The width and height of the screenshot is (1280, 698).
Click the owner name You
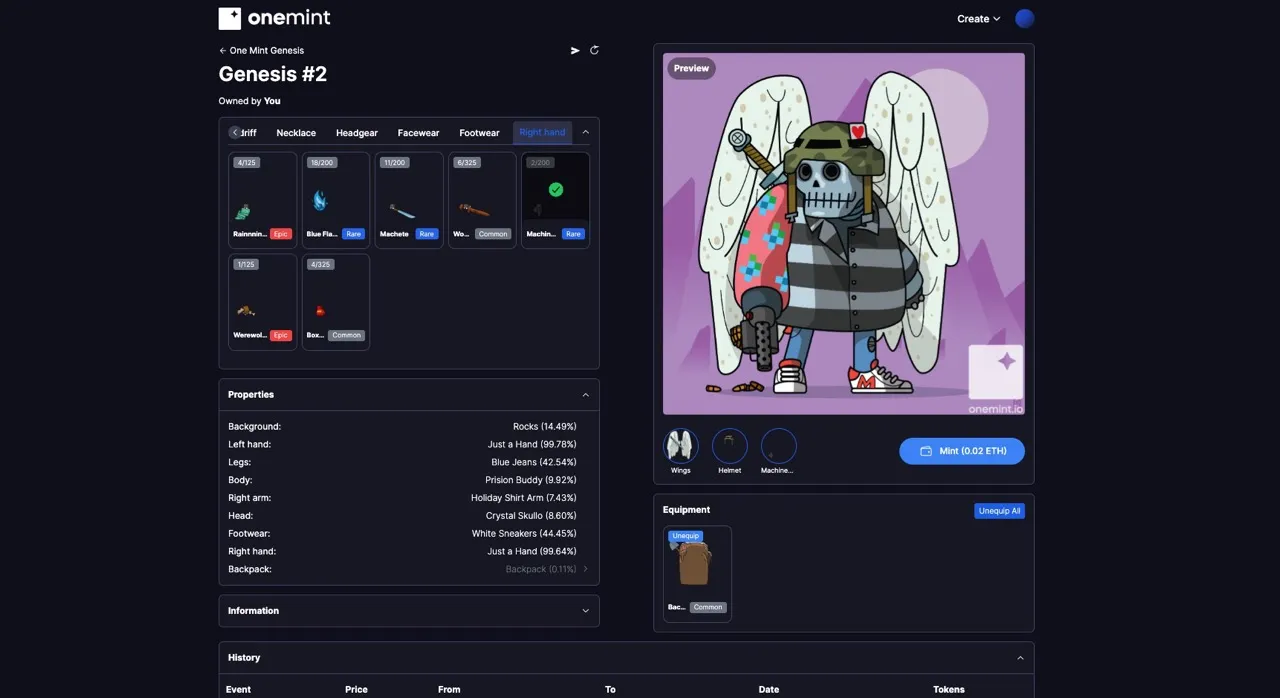click(272, 101)
